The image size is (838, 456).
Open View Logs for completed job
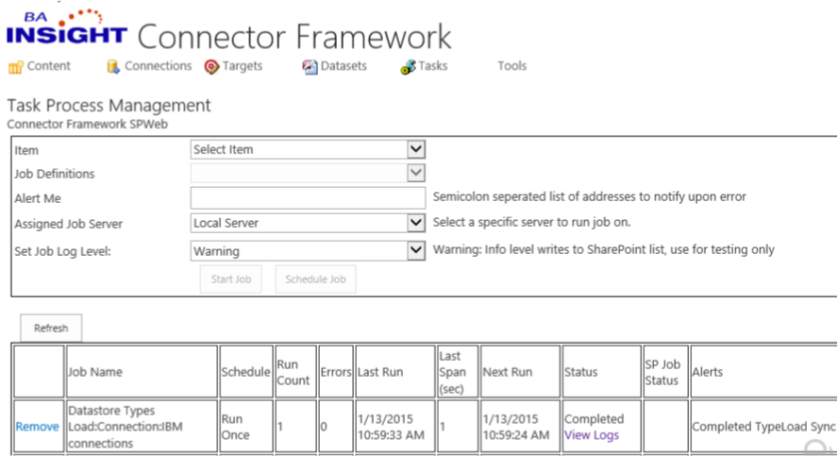click(x=591, y=435)
